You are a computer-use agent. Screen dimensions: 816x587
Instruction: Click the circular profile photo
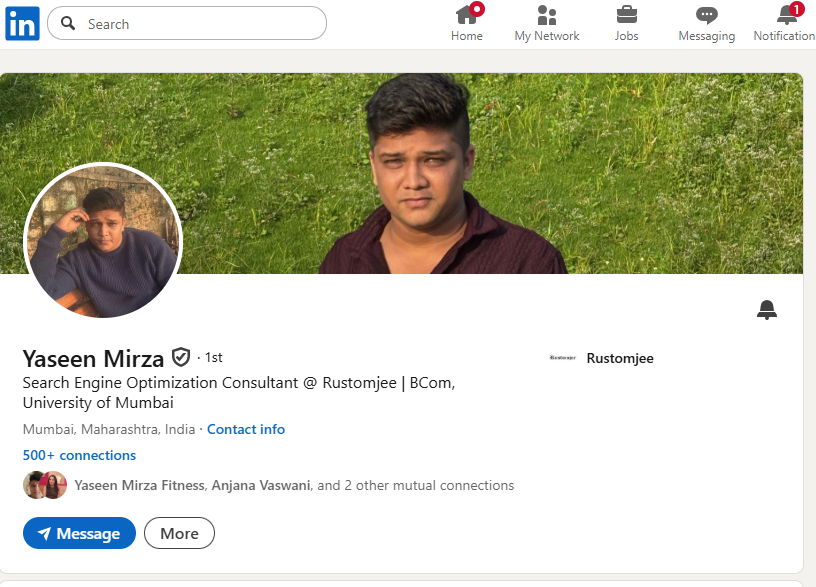coord(103,242)
